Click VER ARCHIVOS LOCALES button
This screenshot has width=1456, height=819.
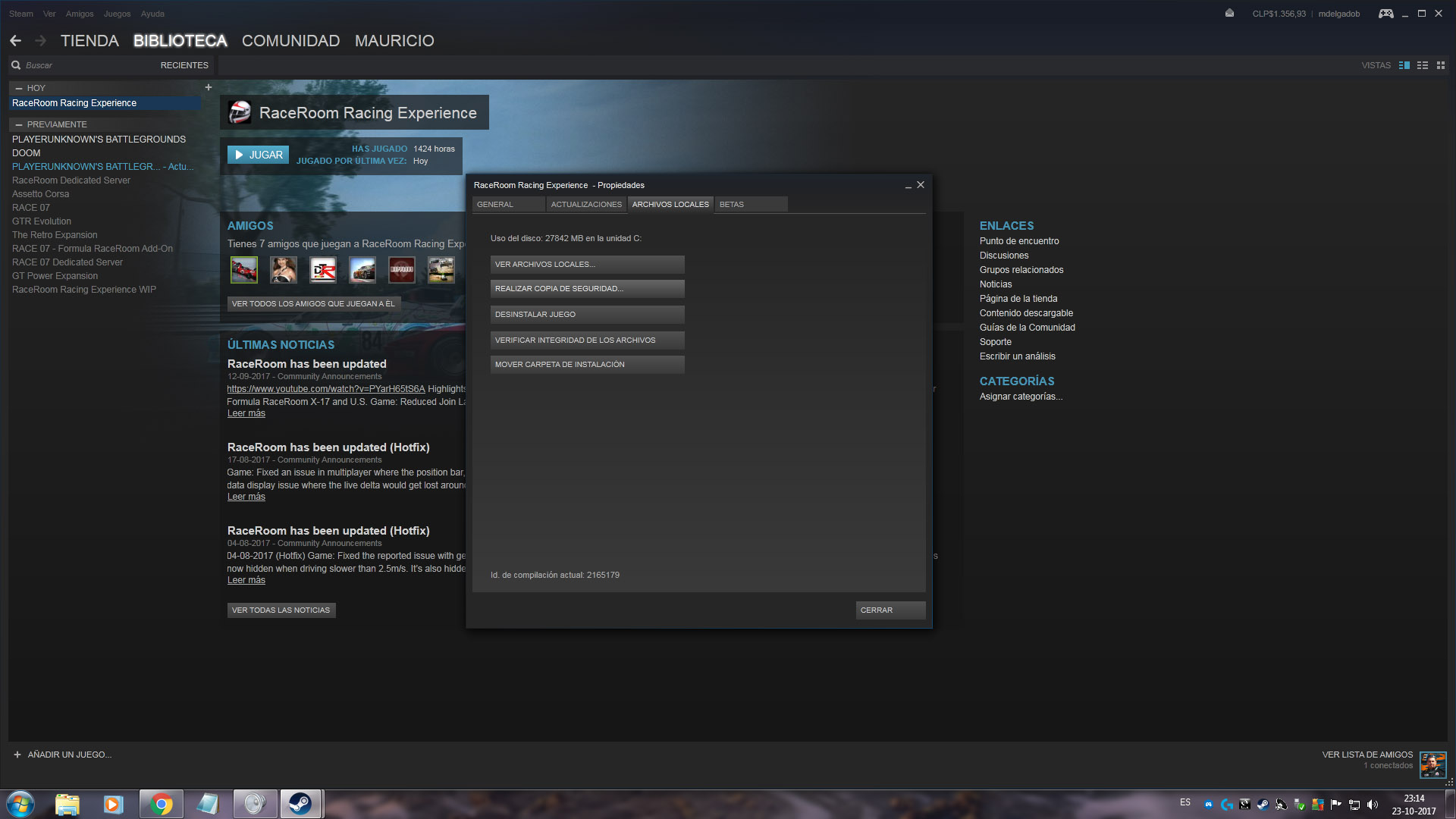tap(587, 265)
